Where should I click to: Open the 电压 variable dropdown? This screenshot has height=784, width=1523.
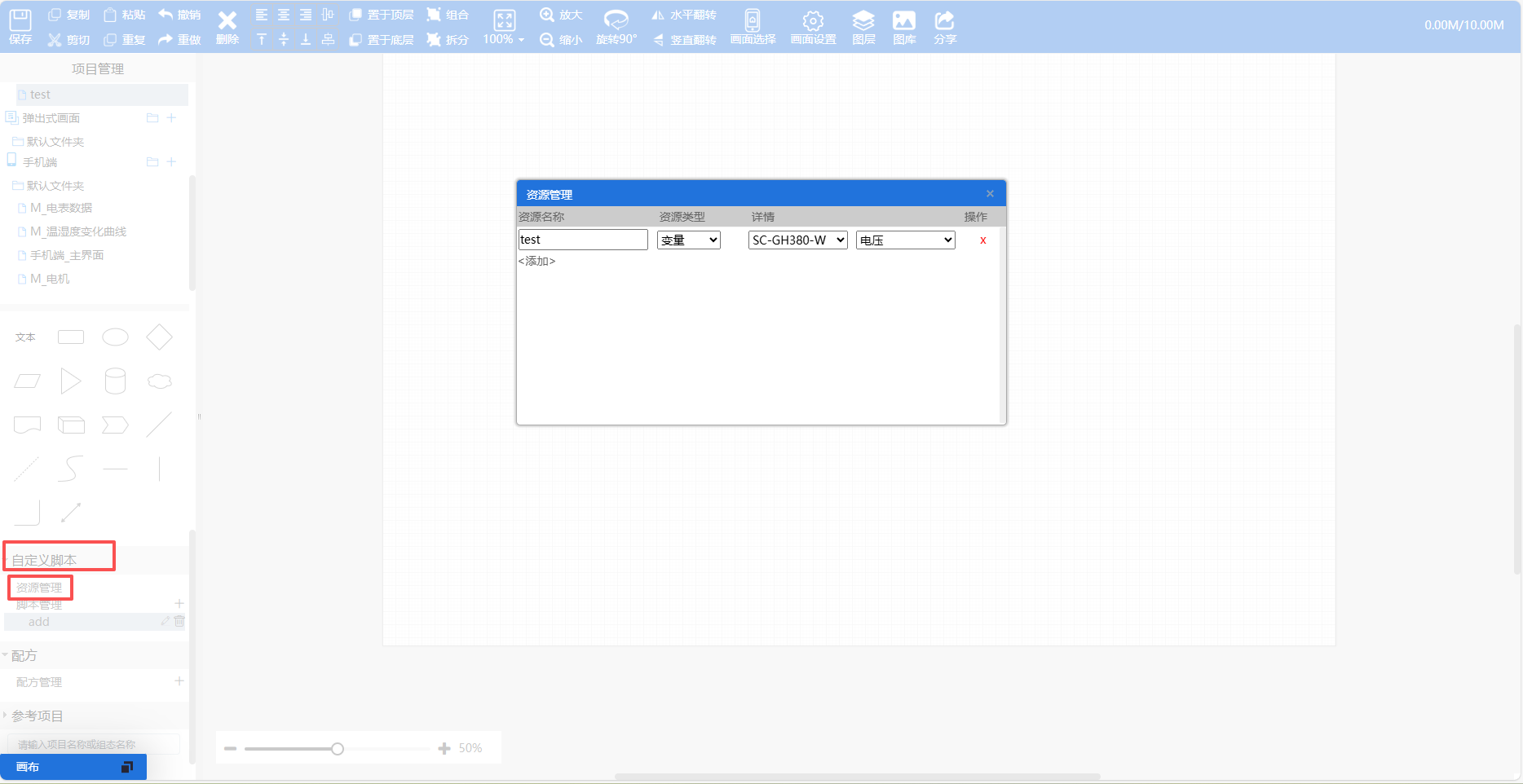[x=905, y=240]
